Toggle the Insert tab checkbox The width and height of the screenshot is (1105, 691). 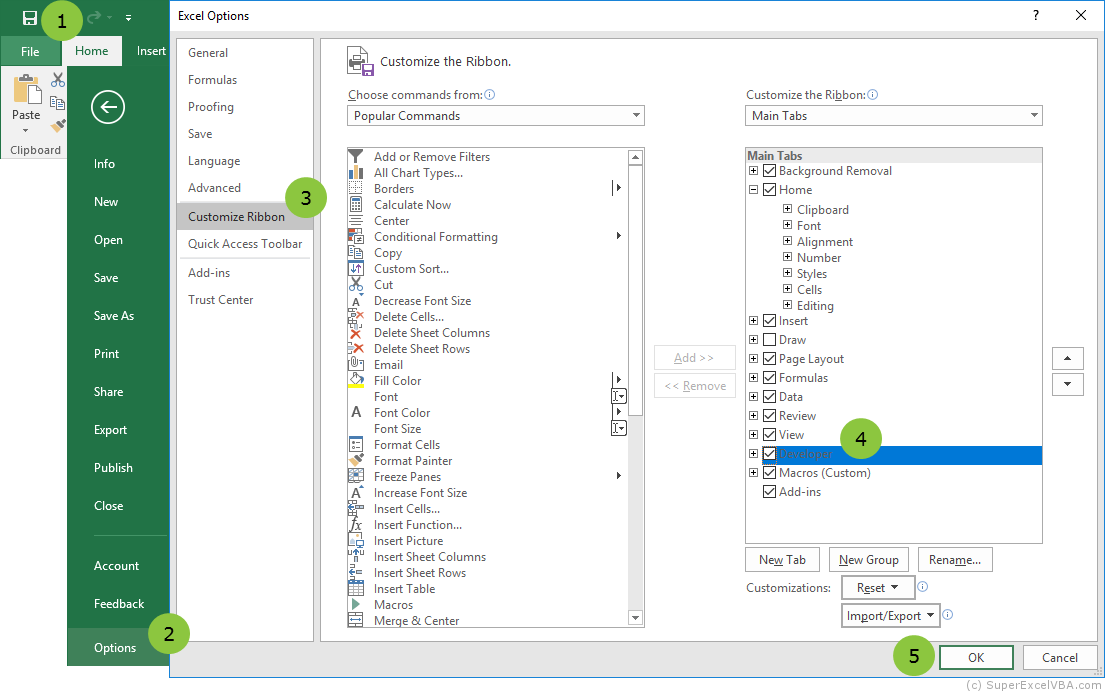coord(770,320)
